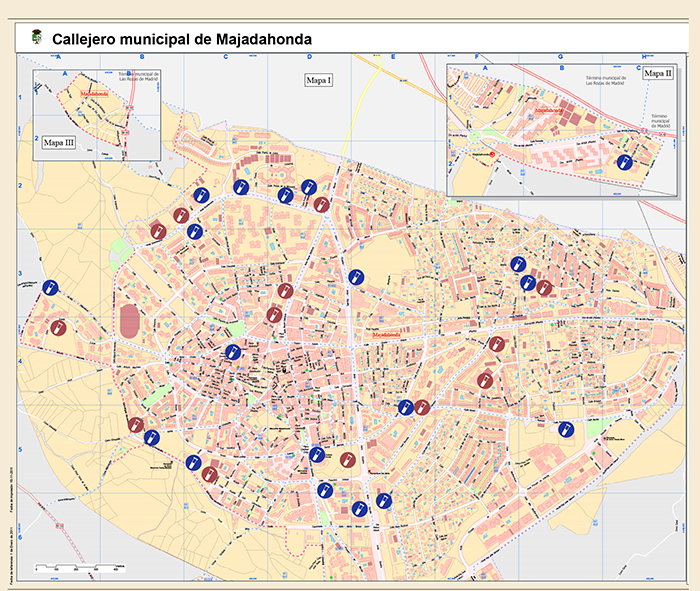Open the Mapa III inset map thumbnail
The height and width of the screenshot is (591, 700).
97,115
